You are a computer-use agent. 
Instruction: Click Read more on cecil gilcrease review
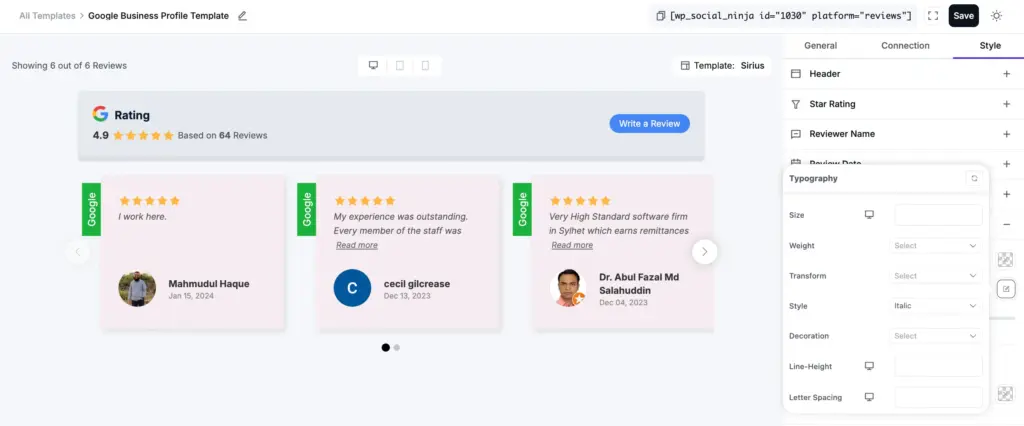[357, 245]
